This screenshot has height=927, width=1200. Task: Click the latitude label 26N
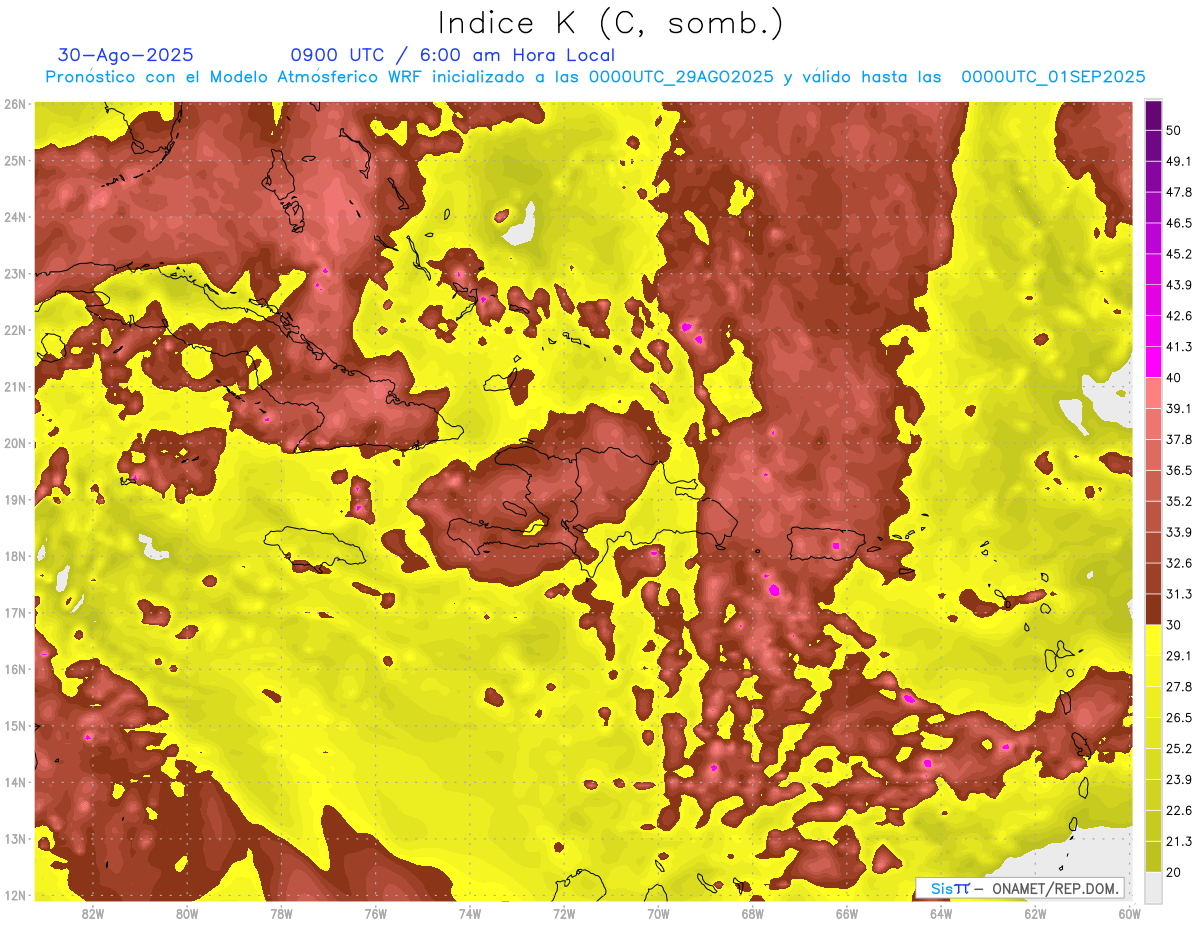click(x=15, y=104)
